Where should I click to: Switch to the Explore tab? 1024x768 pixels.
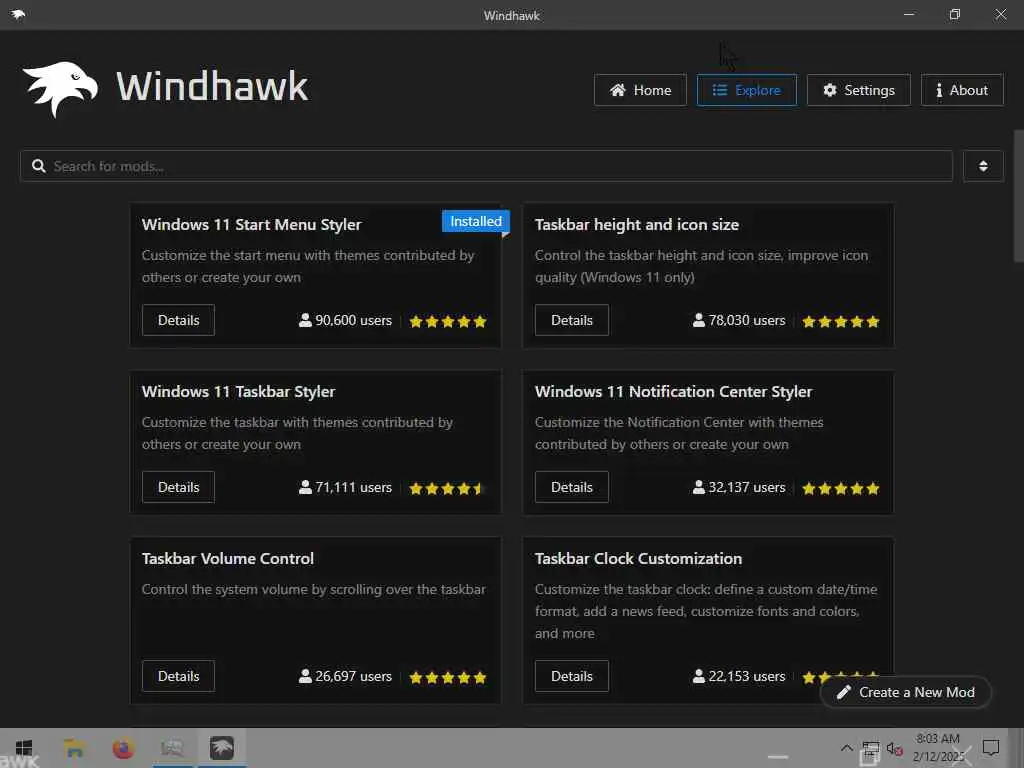pos(746,90)
